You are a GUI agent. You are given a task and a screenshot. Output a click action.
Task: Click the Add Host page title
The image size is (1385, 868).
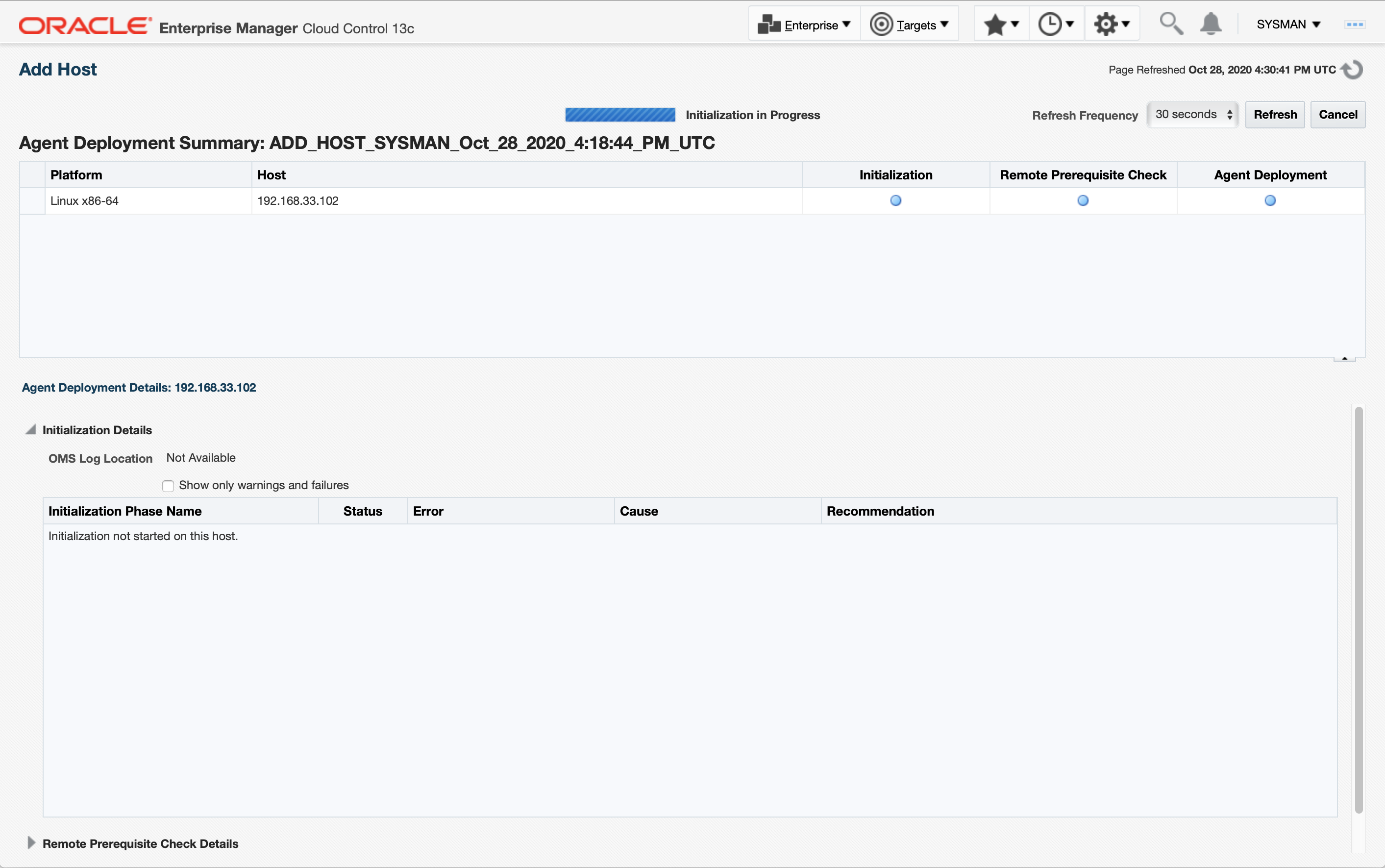point(58,70)
